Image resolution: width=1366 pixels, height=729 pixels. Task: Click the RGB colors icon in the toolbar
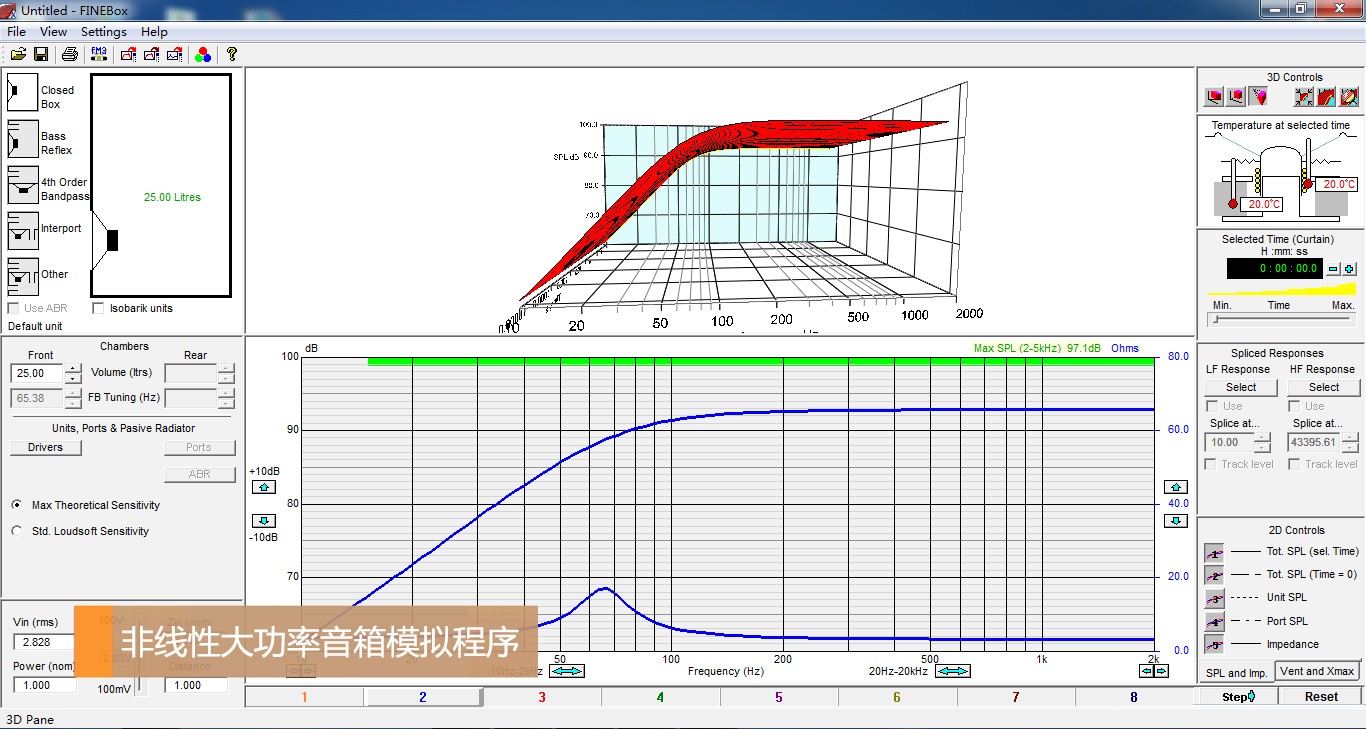(203, 54)
